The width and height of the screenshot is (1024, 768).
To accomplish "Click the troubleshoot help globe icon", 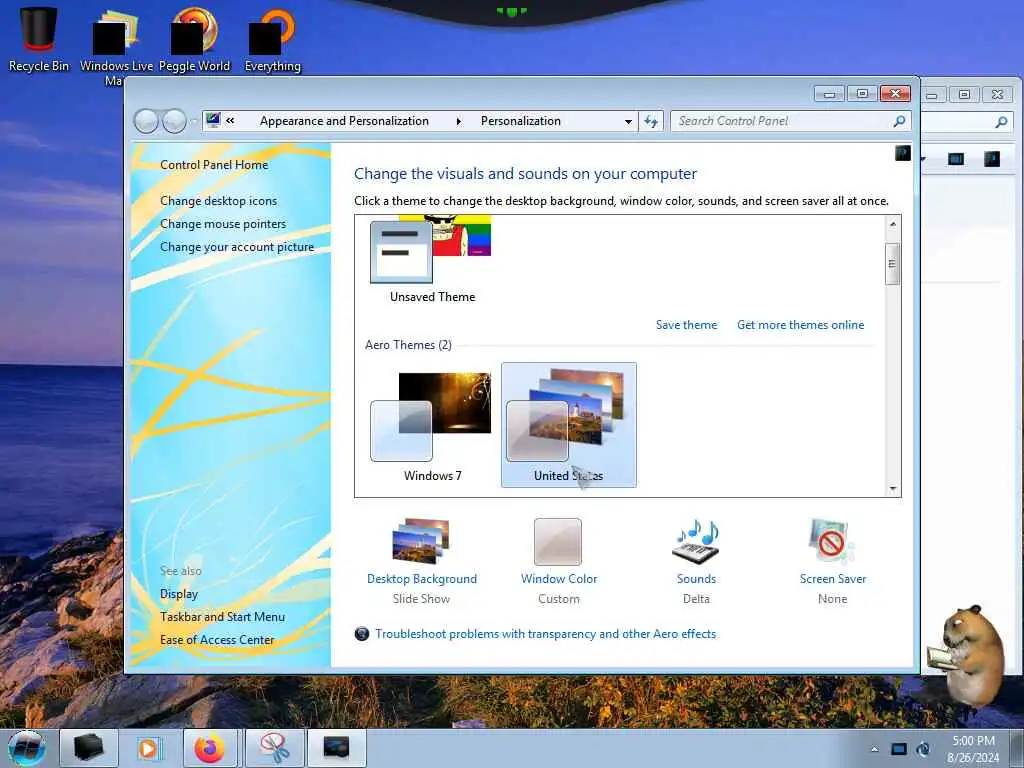I will point(362,633).
